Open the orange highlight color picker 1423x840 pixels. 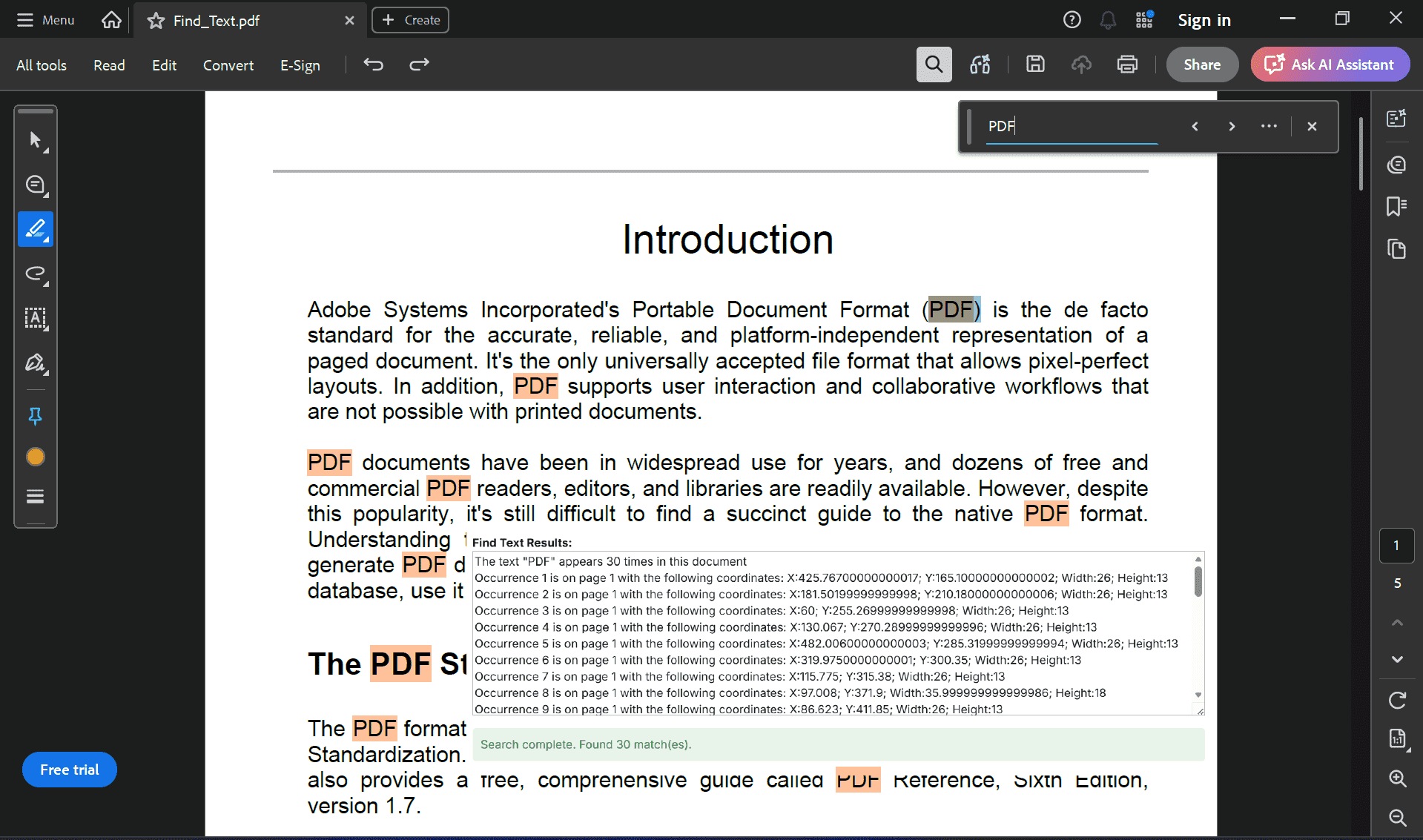[36, 457]
